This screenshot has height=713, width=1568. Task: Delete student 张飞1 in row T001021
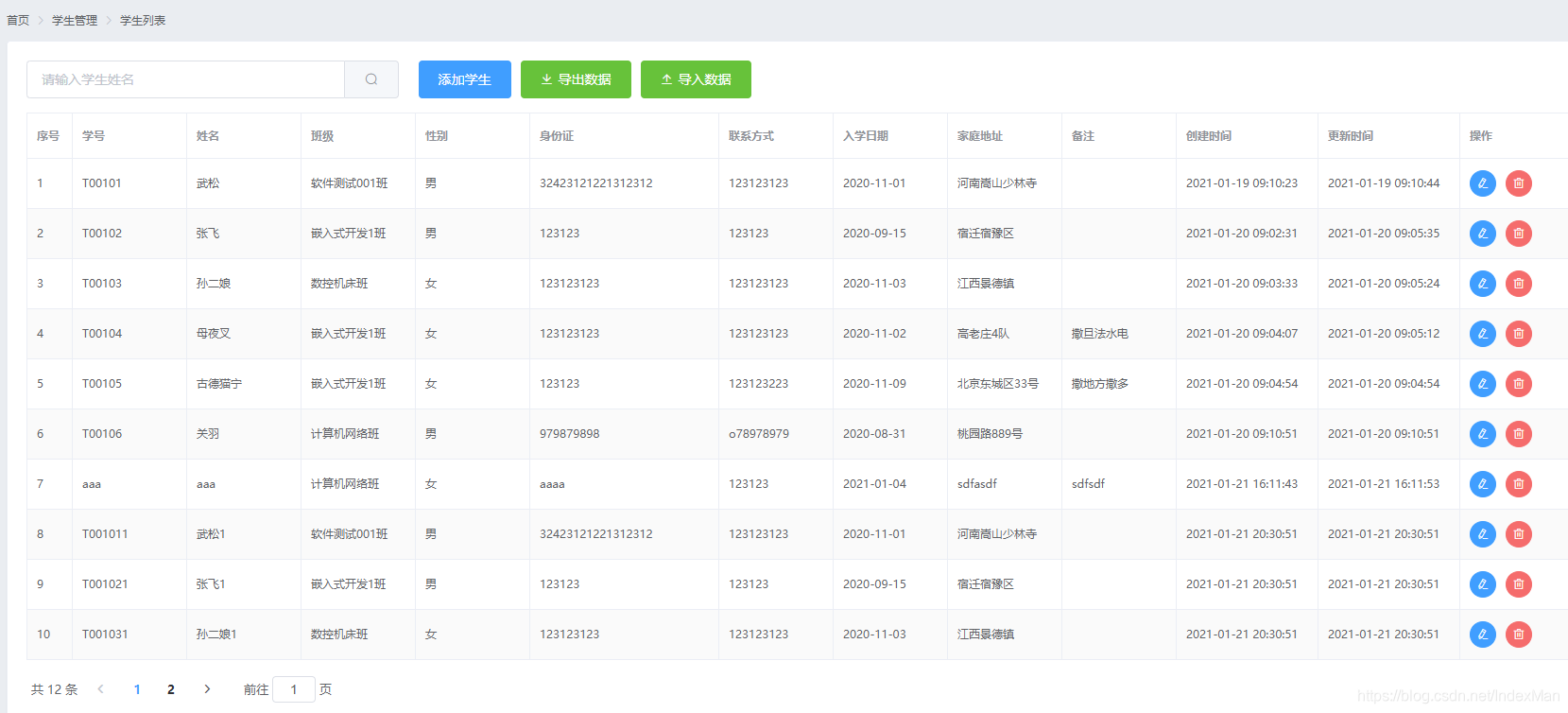pyautogui.click(x=1519, y=584)
